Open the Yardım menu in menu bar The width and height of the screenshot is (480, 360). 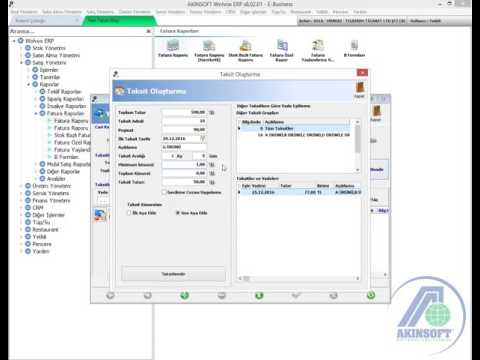point(360,12)
